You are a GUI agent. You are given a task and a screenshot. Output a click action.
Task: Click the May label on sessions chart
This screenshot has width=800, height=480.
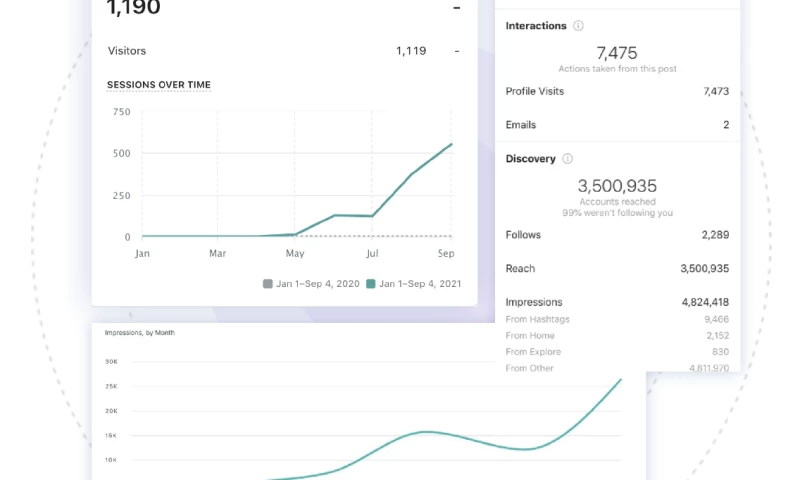pos(295,254)
